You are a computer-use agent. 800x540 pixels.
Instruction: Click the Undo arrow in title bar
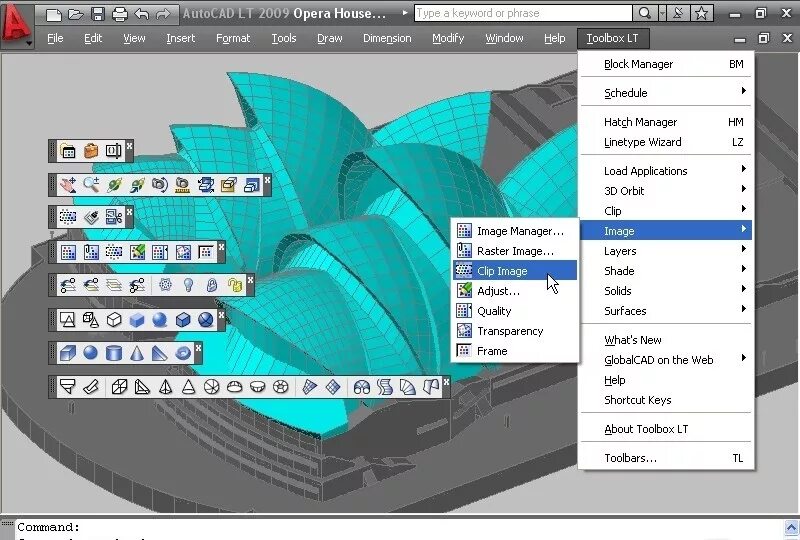click(x=141, y=14)
